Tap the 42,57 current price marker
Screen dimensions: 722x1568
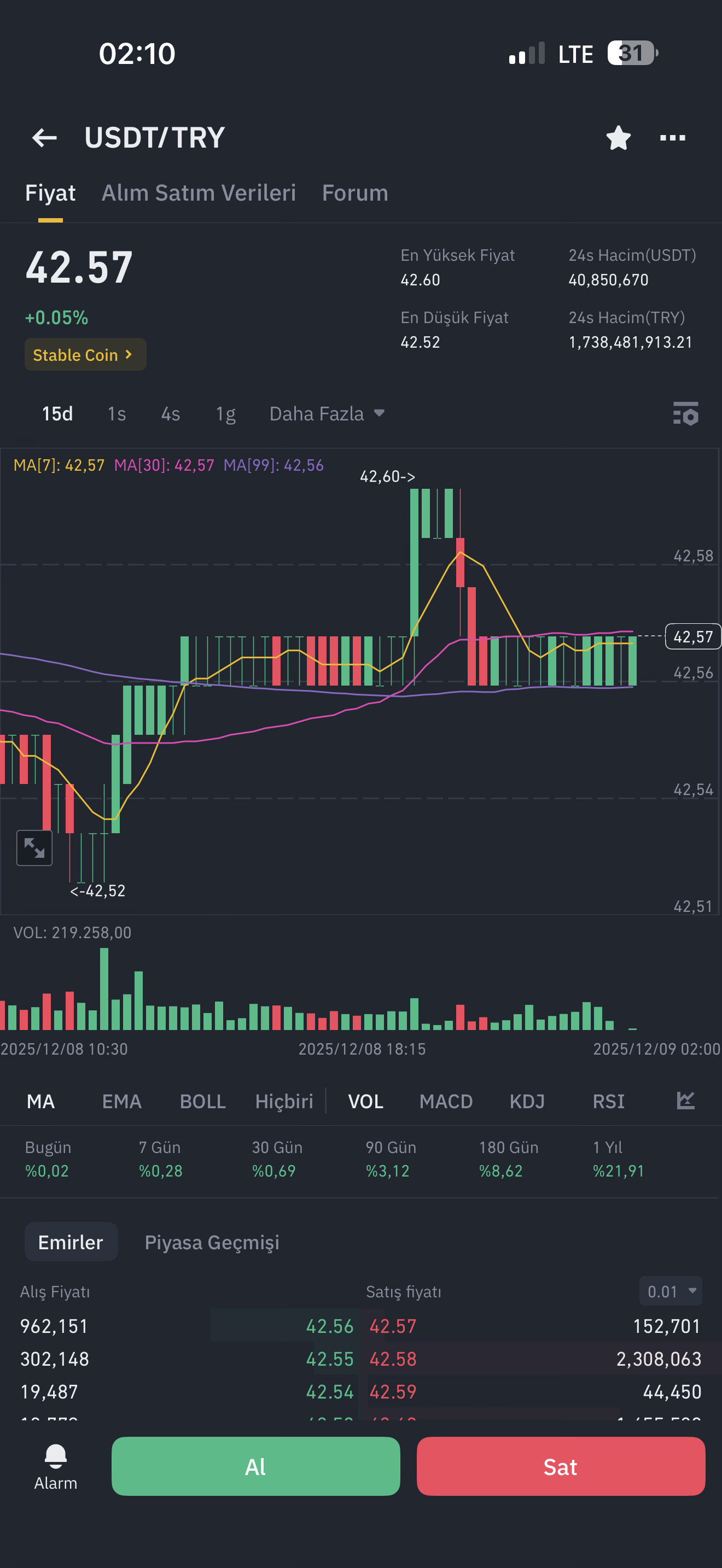pyautogui.click(x=693, y=637)
